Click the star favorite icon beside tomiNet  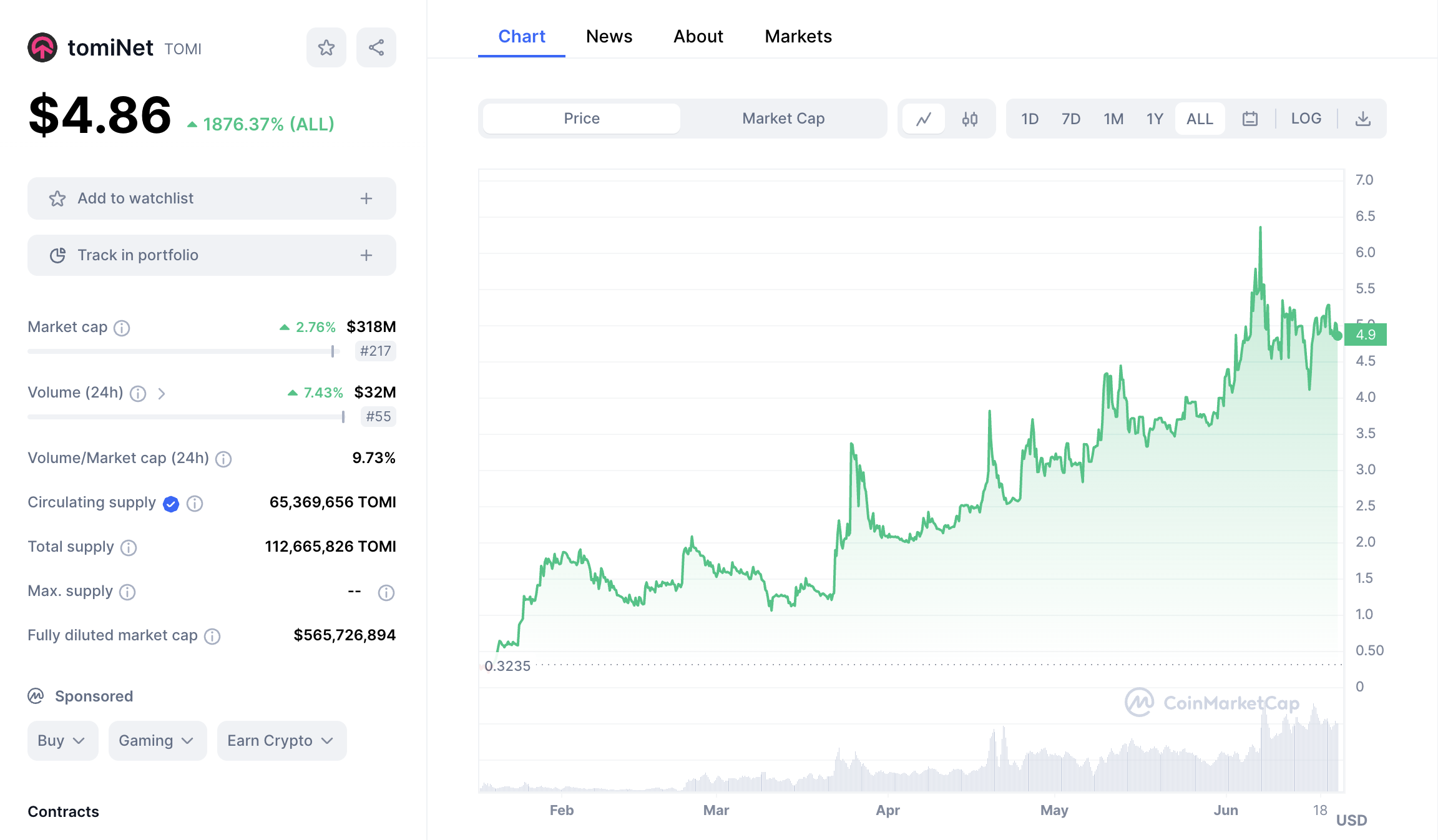(326, 47)
